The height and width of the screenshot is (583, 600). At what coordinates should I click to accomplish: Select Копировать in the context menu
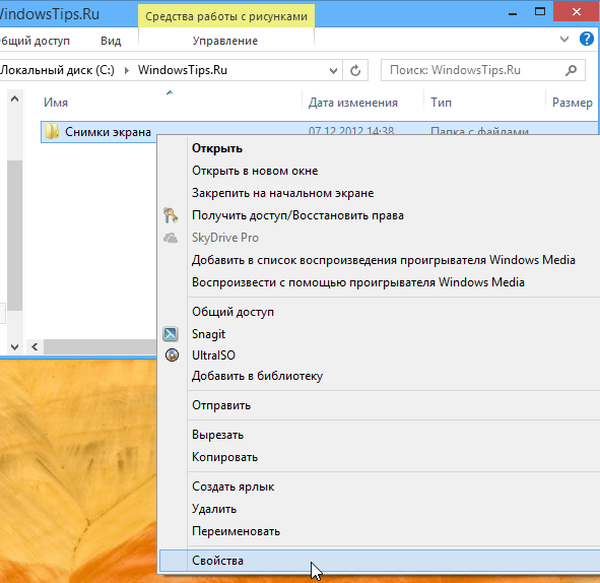coord(225,457)
